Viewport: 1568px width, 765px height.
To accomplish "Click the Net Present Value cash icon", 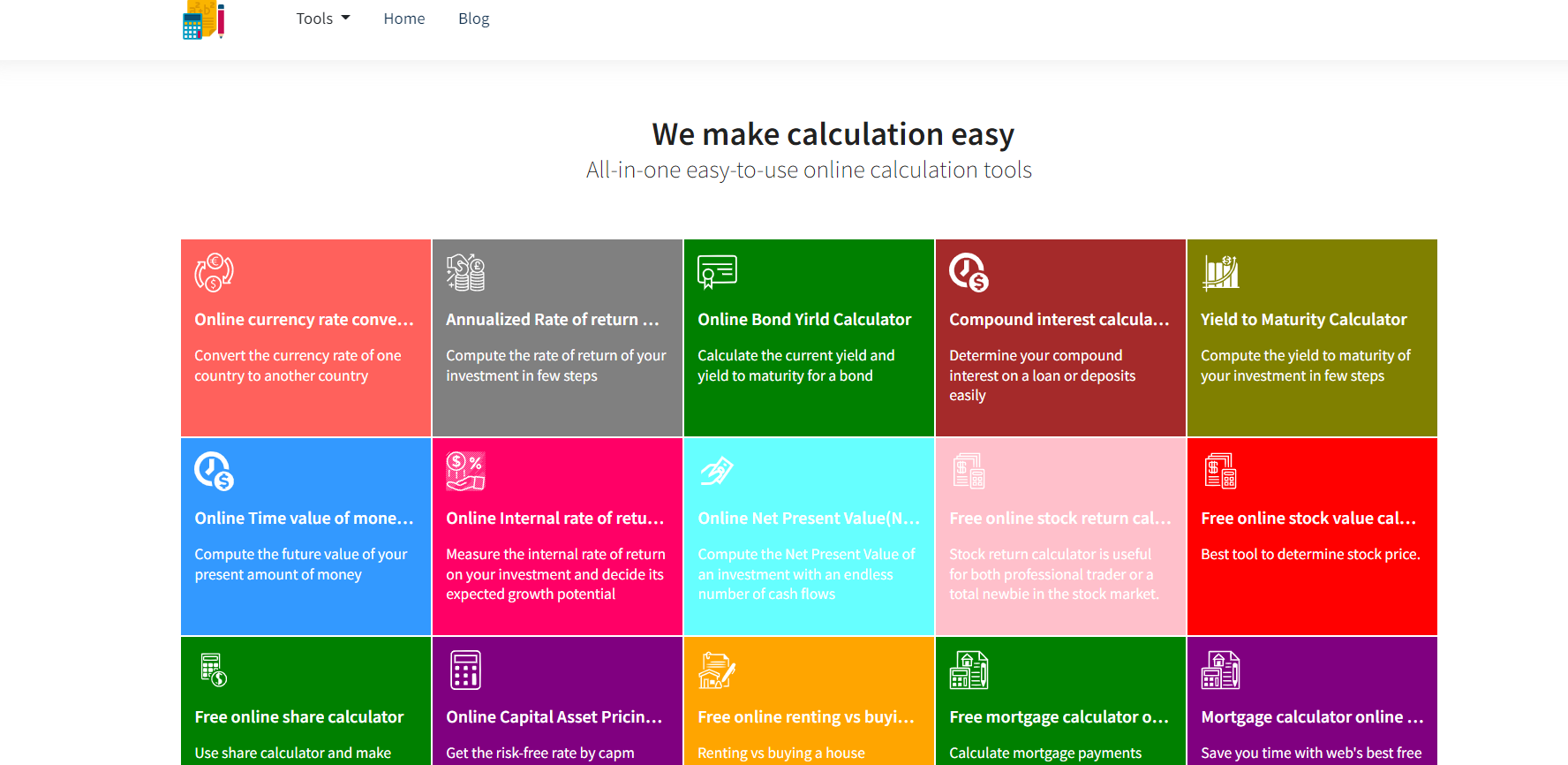I will (x=717, y=471).
